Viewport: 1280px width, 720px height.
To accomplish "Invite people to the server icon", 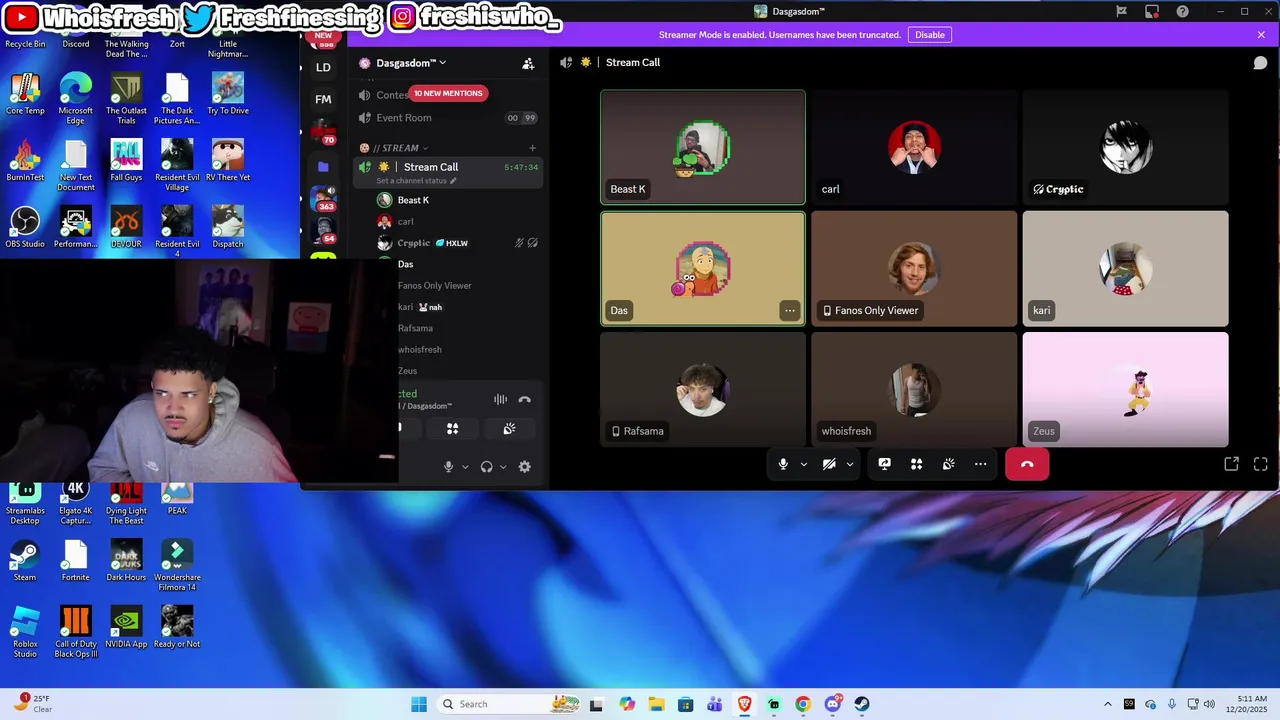I will [x=528, y=63].
